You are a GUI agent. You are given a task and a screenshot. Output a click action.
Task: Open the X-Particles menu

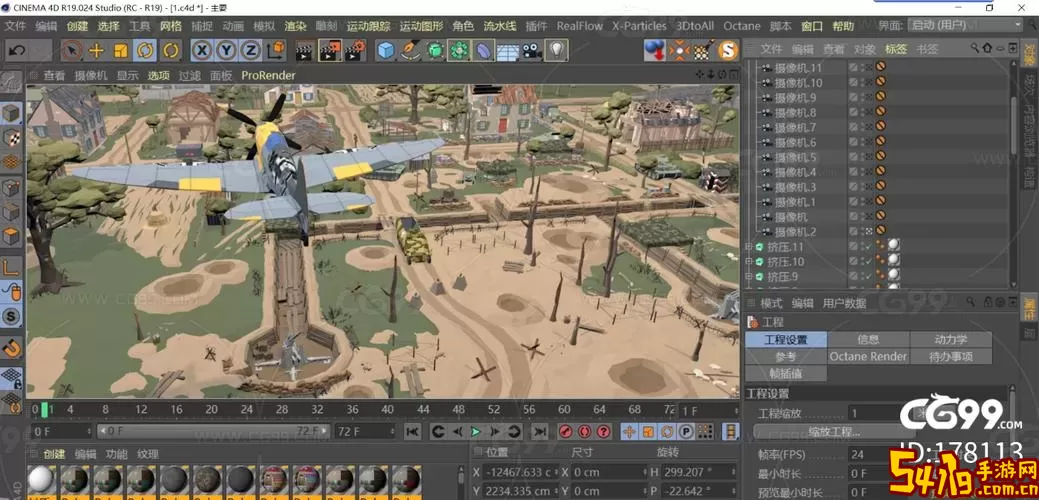pyautogui.click(x=639, y=26)
